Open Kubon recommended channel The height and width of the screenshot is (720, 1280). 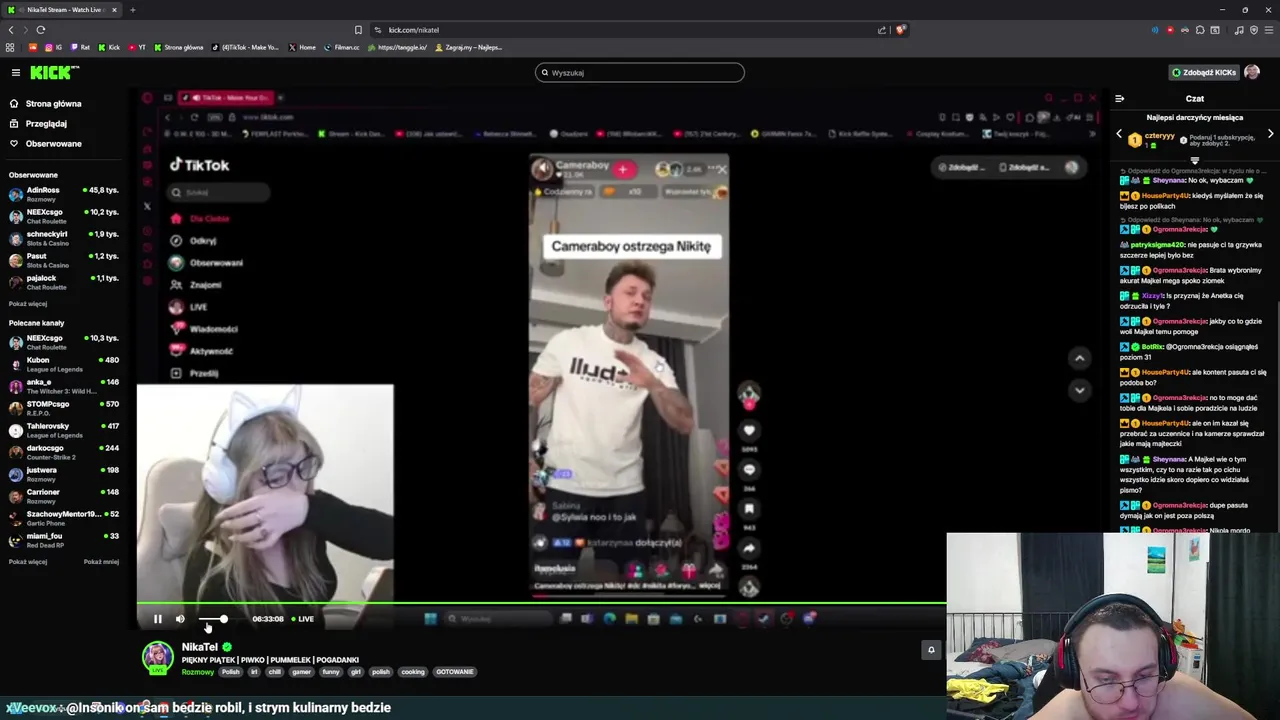tap(65, 363)
